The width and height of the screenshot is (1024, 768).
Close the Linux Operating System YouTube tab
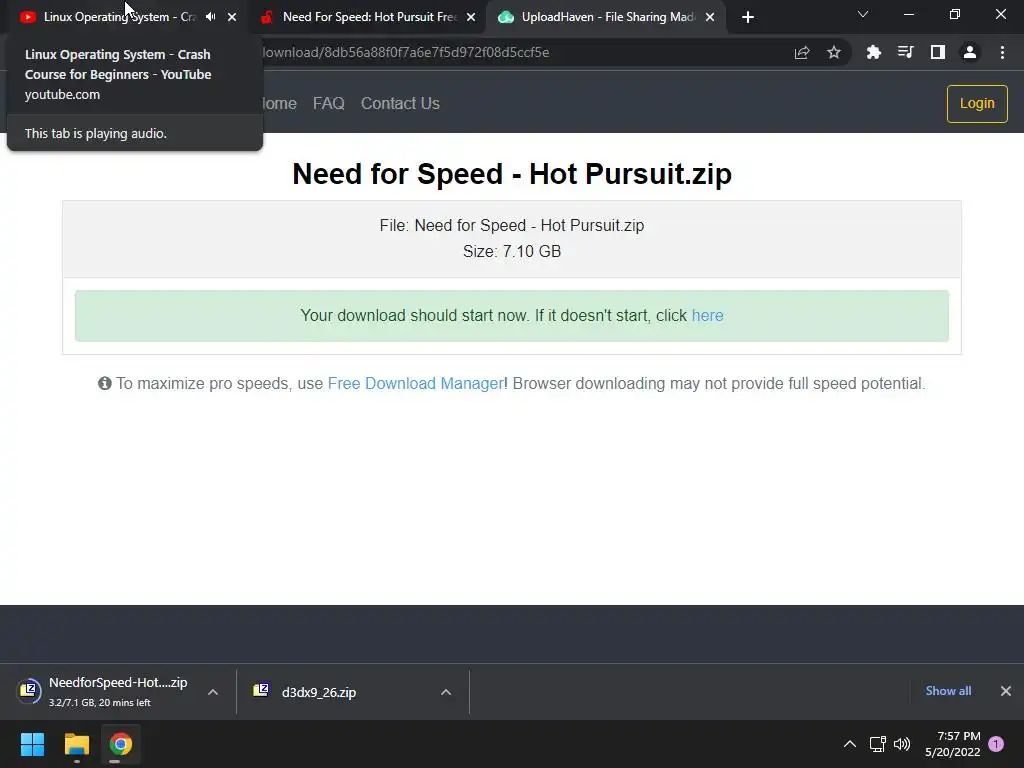coord(232,17)
